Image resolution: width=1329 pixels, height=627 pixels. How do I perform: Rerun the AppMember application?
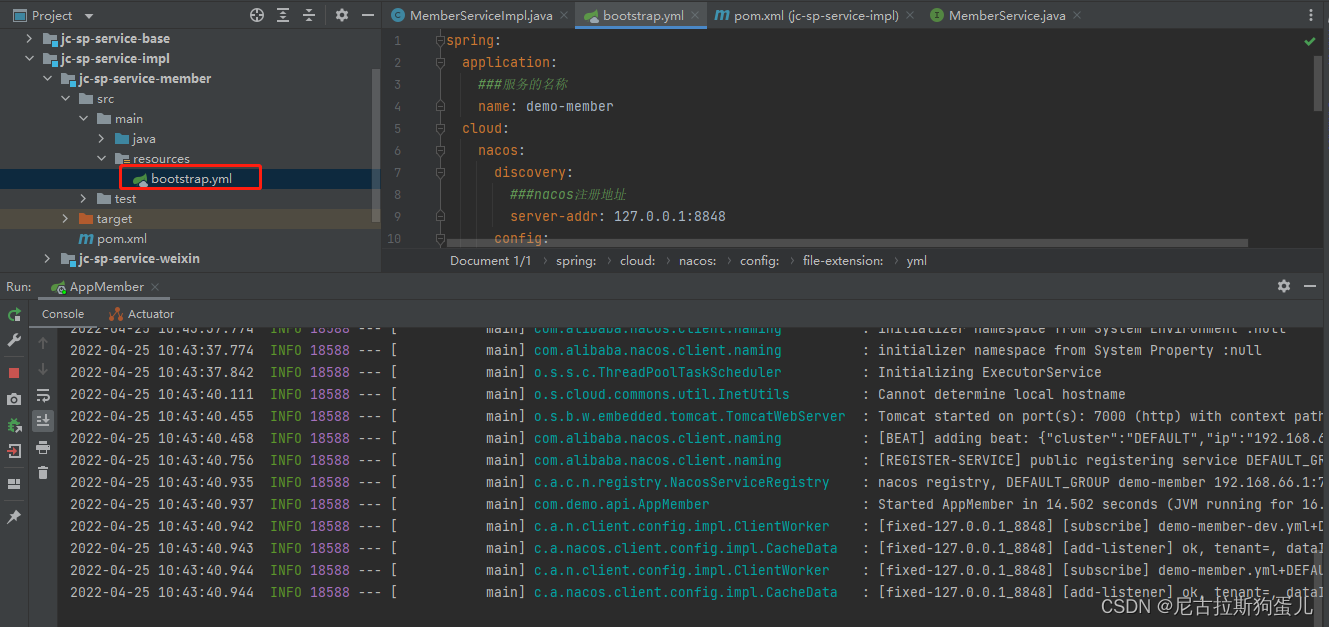[x=14, y=314]
